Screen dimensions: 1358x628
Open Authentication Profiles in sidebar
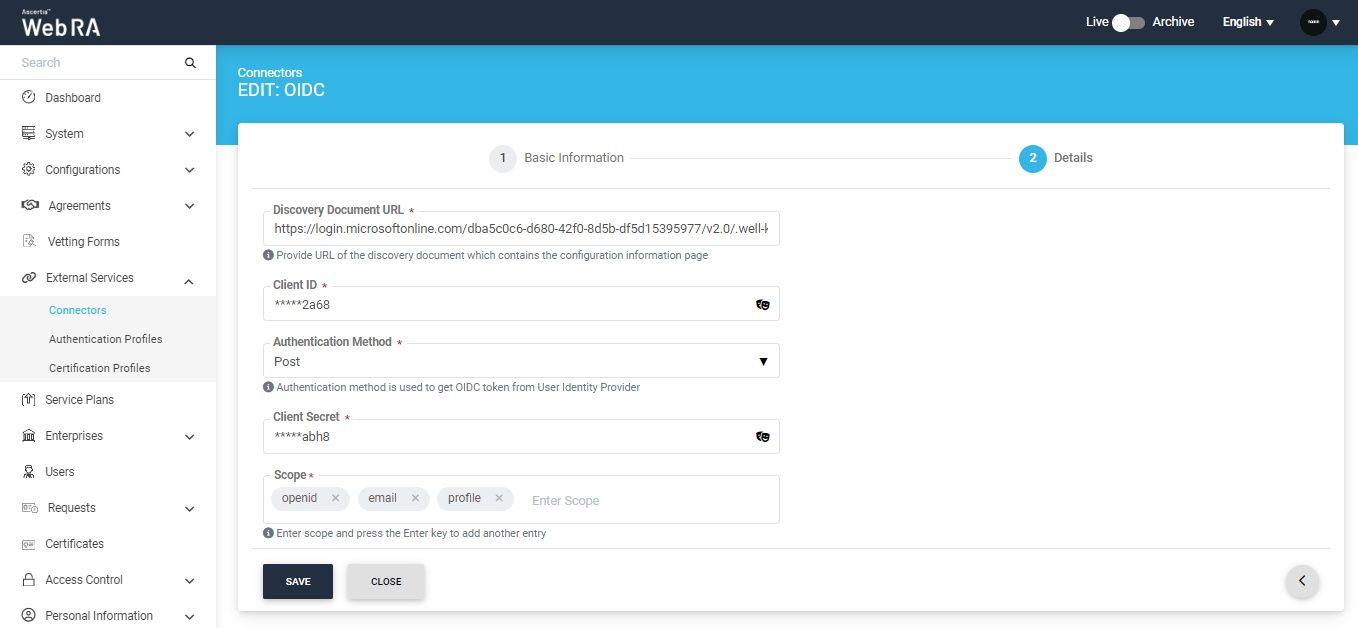106,339
